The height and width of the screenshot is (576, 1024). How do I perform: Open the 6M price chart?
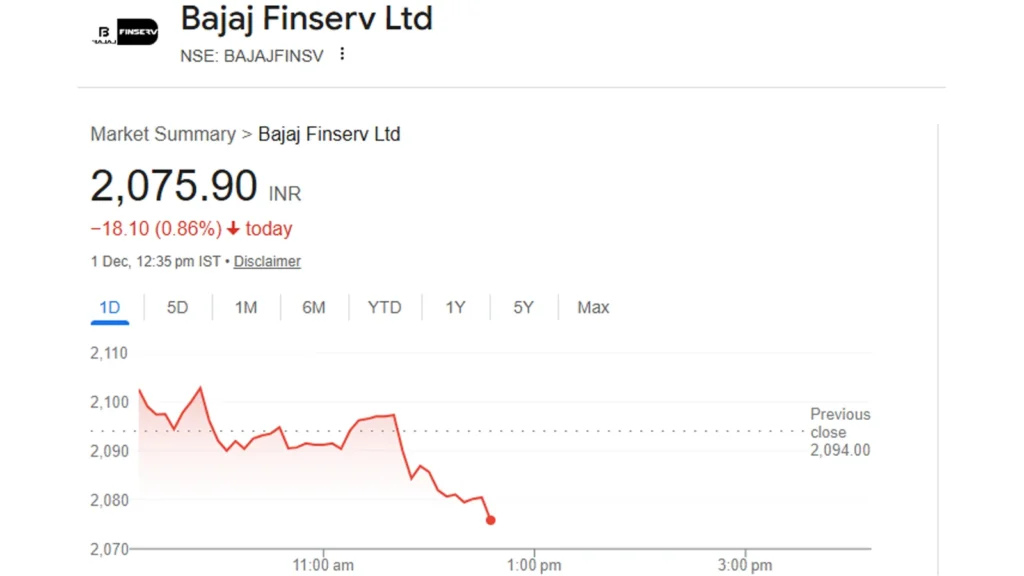pyautogui.click(x=315, y=308)
